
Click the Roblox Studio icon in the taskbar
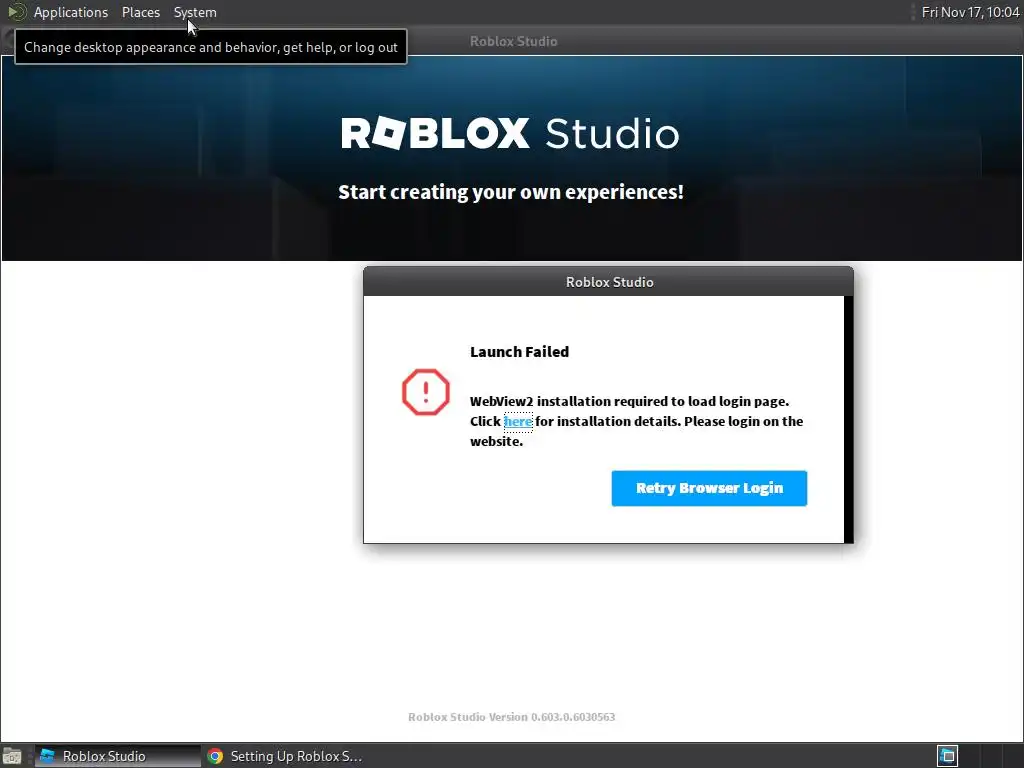pos(47,756)
